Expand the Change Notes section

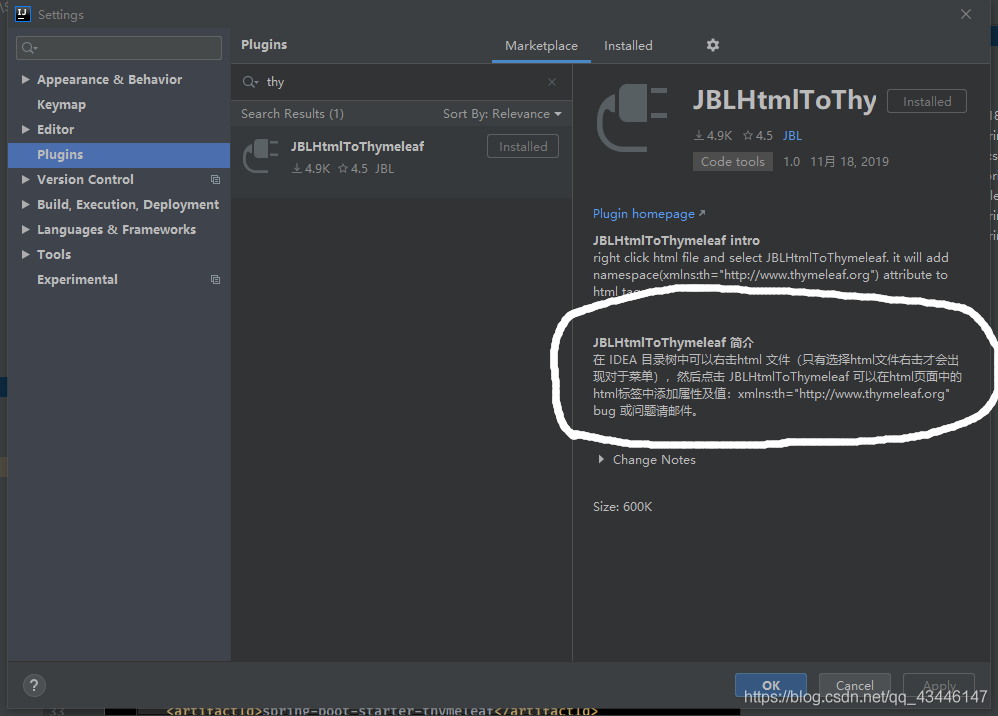tap(601, 459)
